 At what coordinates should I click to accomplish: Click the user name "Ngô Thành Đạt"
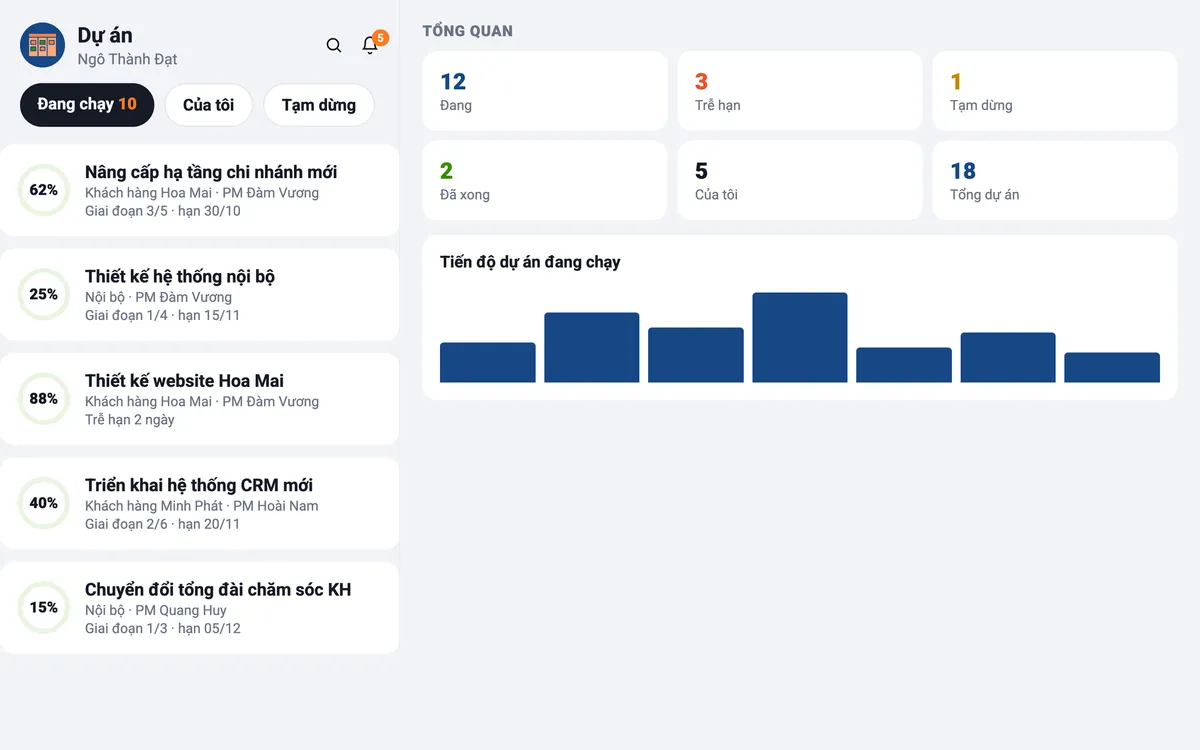[128, 59]
